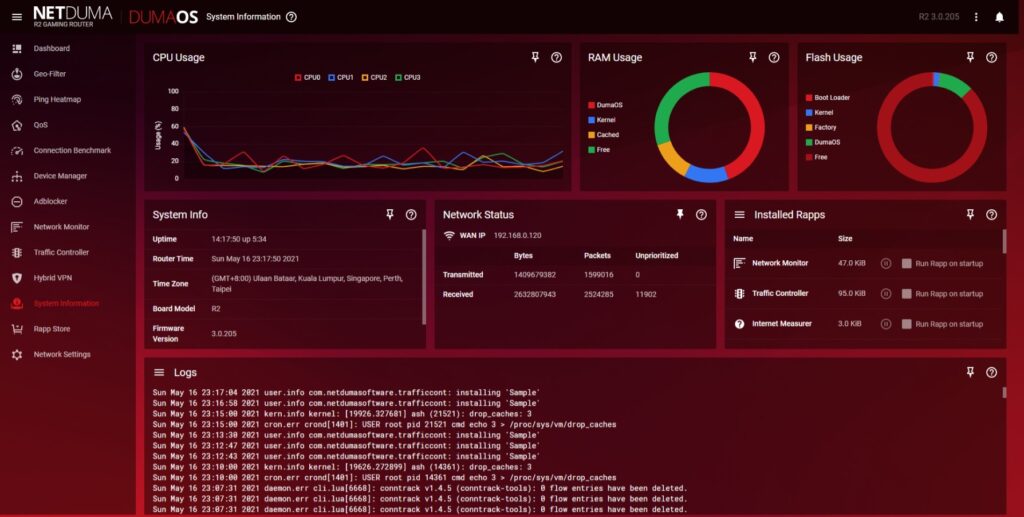Toggle CPU0 series in chart legend
1024x517 pixels.
pos(307,77)
